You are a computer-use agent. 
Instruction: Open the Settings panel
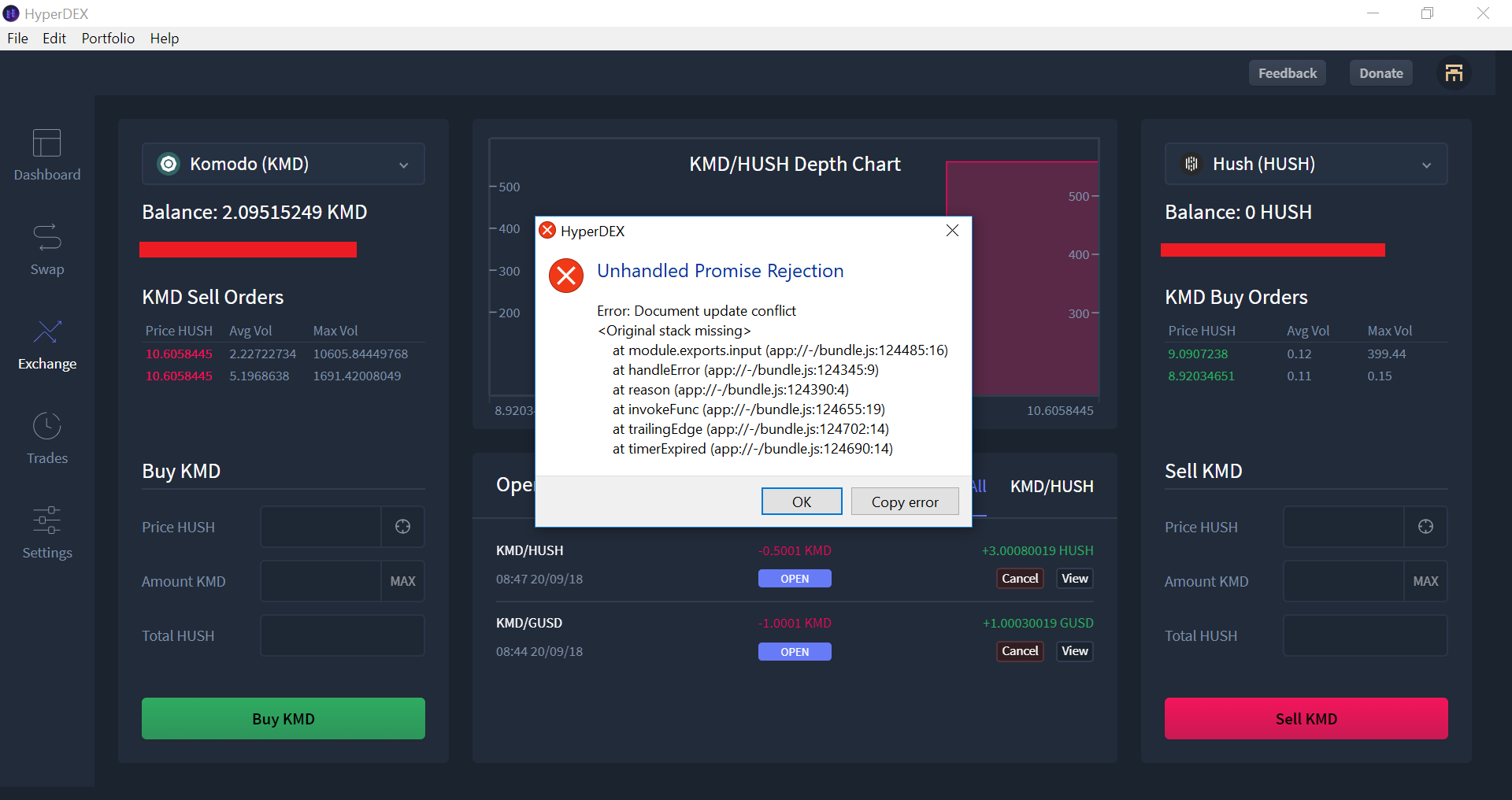[46, 532]
